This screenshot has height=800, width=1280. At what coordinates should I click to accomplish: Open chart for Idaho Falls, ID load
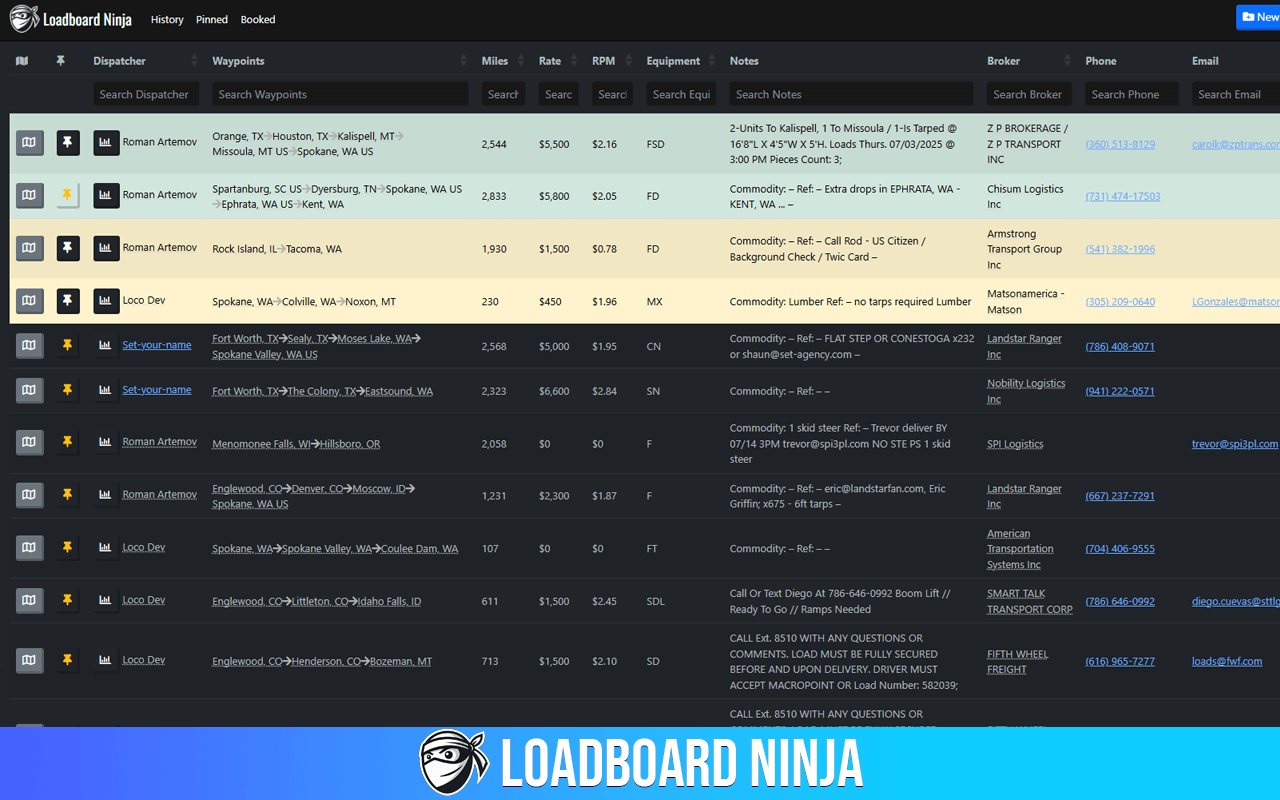[x=105, y=601]
